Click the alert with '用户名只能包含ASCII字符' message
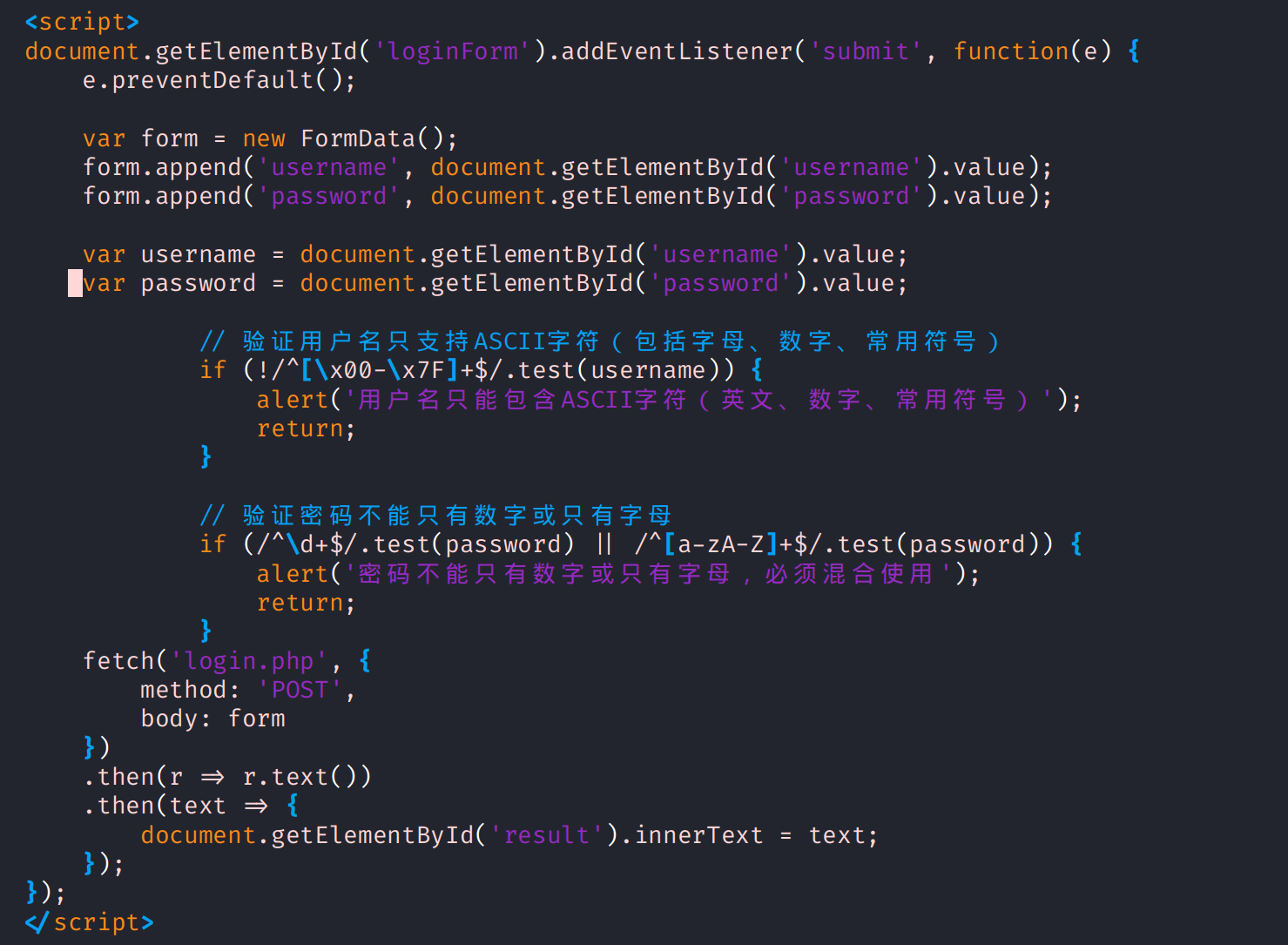Screen dimensions: 1288x945 [669, 400]
